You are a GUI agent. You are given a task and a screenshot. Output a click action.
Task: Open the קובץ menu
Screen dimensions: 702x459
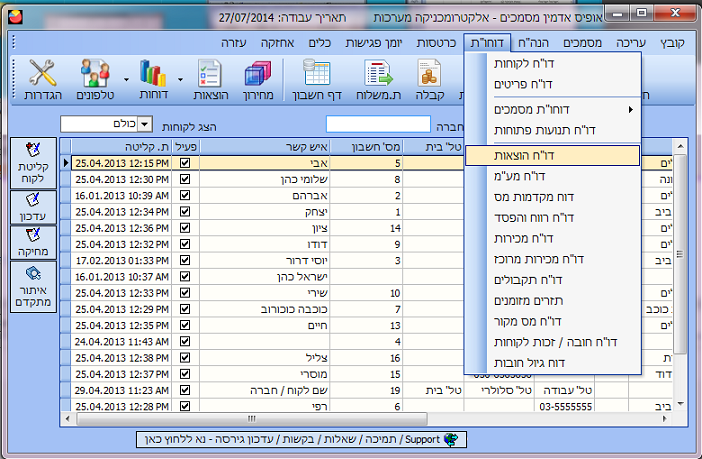pyautogui.click(x=672, y=43)
